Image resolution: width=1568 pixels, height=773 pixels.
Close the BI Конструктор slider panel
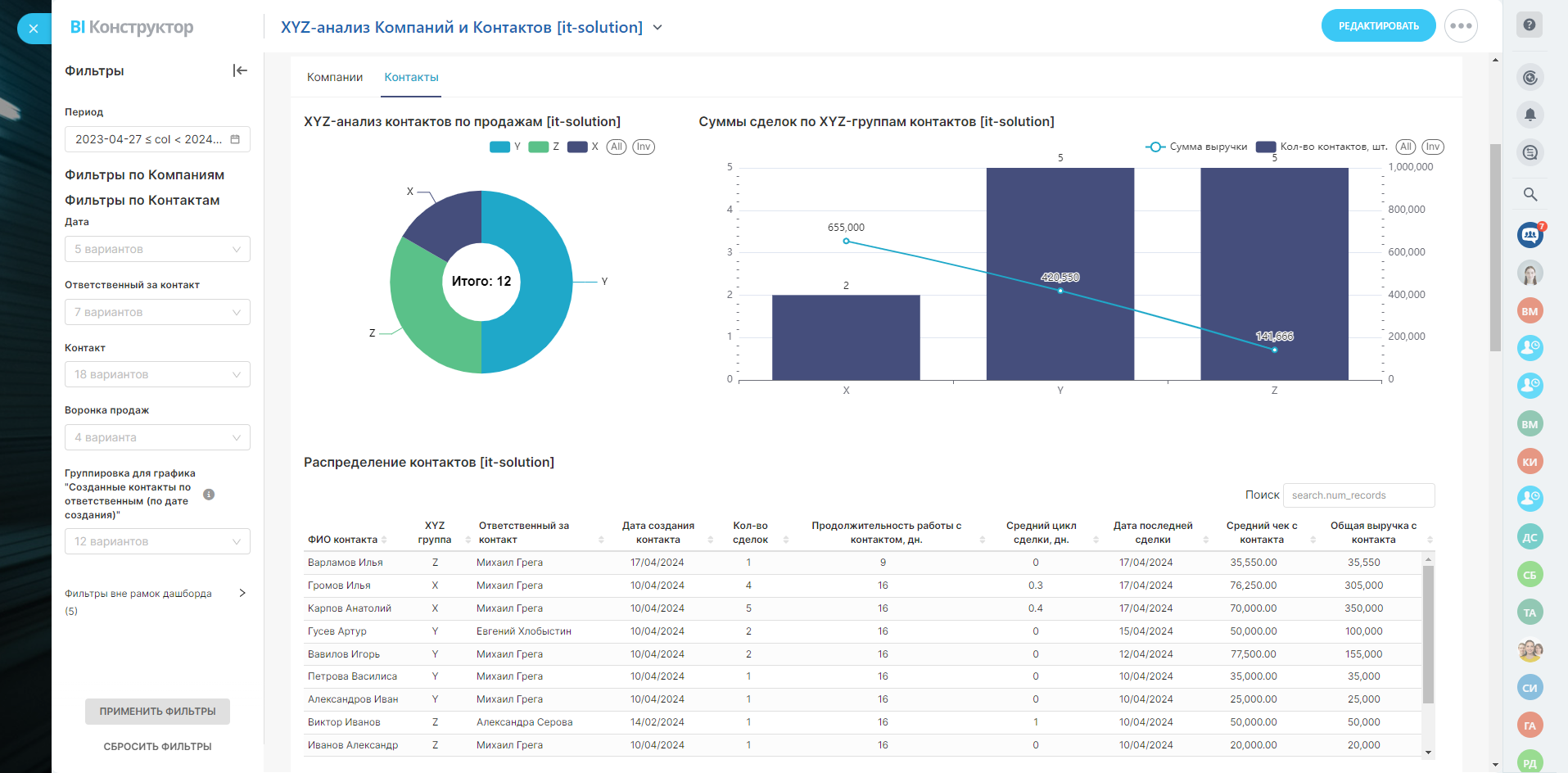coord(34,29)
